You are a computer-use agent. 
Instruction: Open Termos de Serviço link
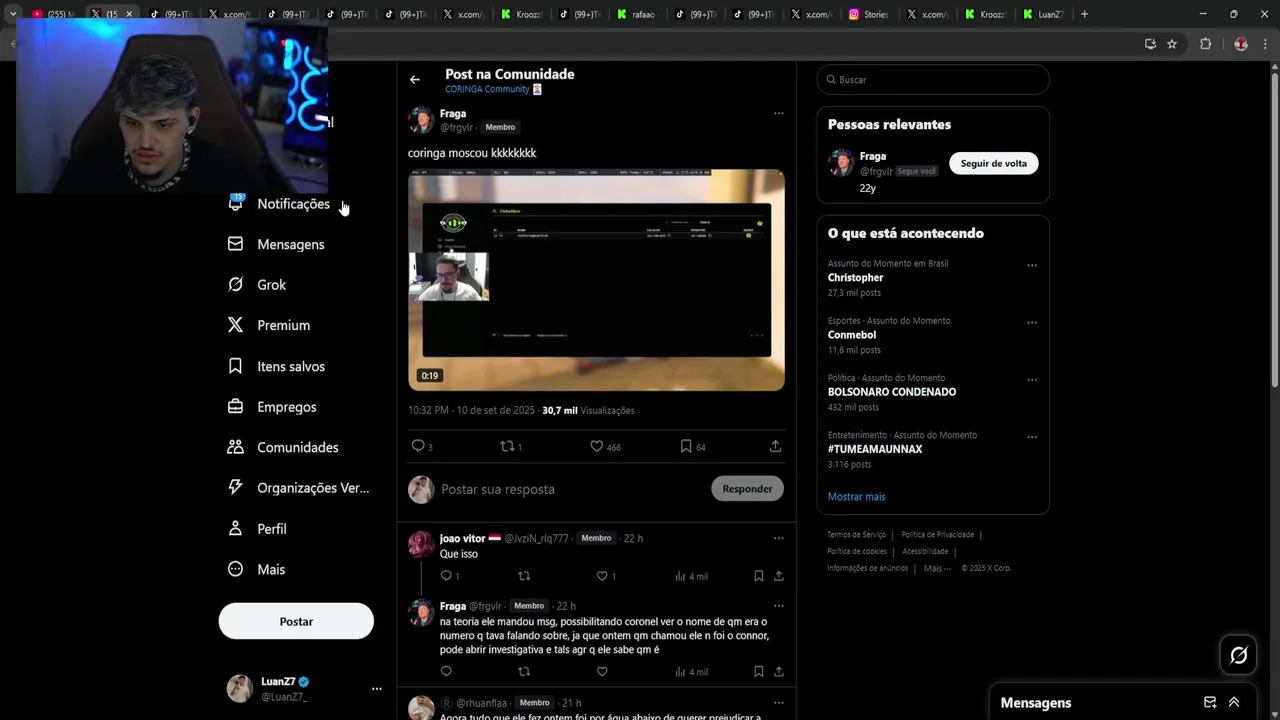(856, 535)
